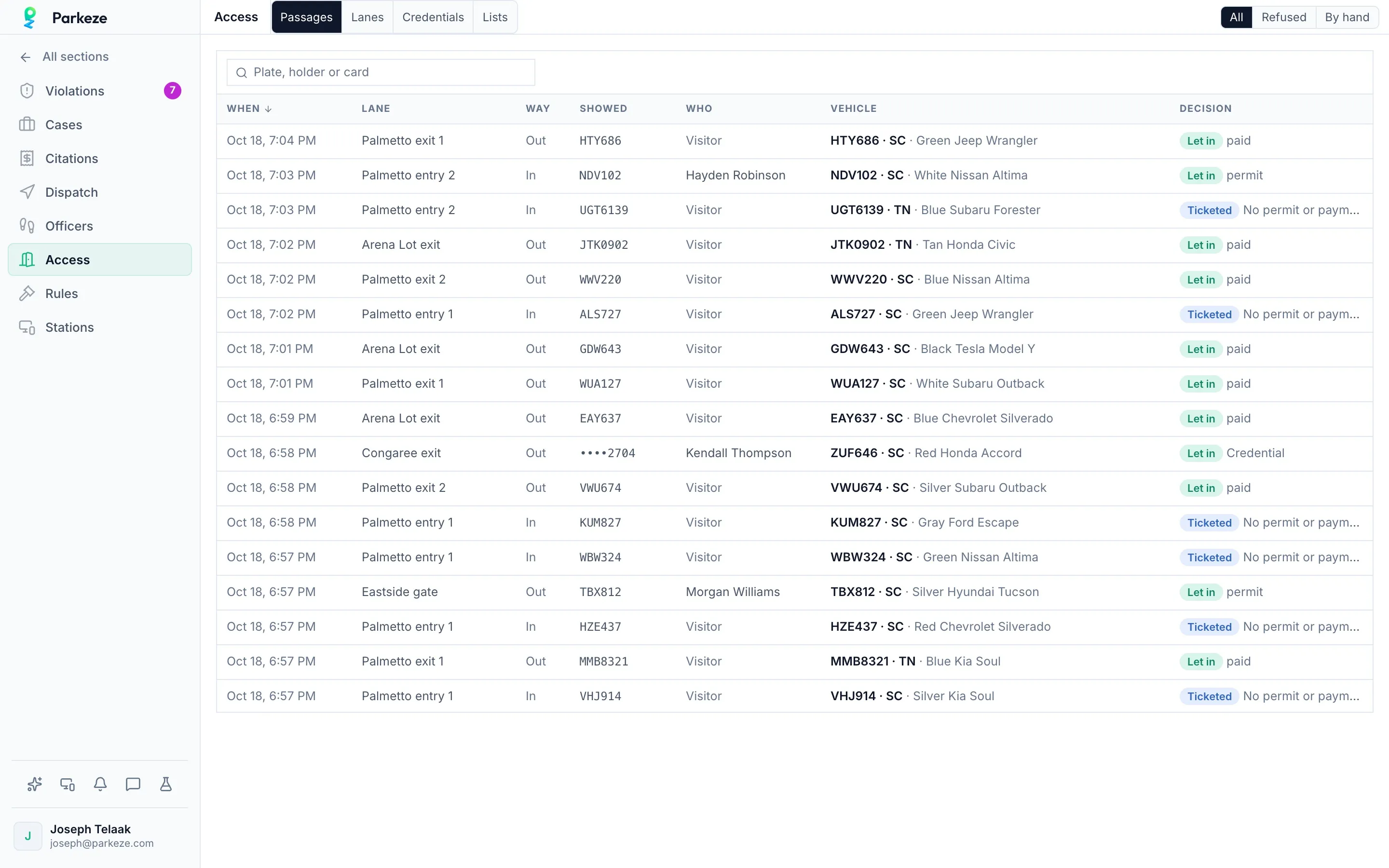Viewport: 1389px width, 868px height.
Task: Open Officers via its footprints icon
Action: click(27, 226)
